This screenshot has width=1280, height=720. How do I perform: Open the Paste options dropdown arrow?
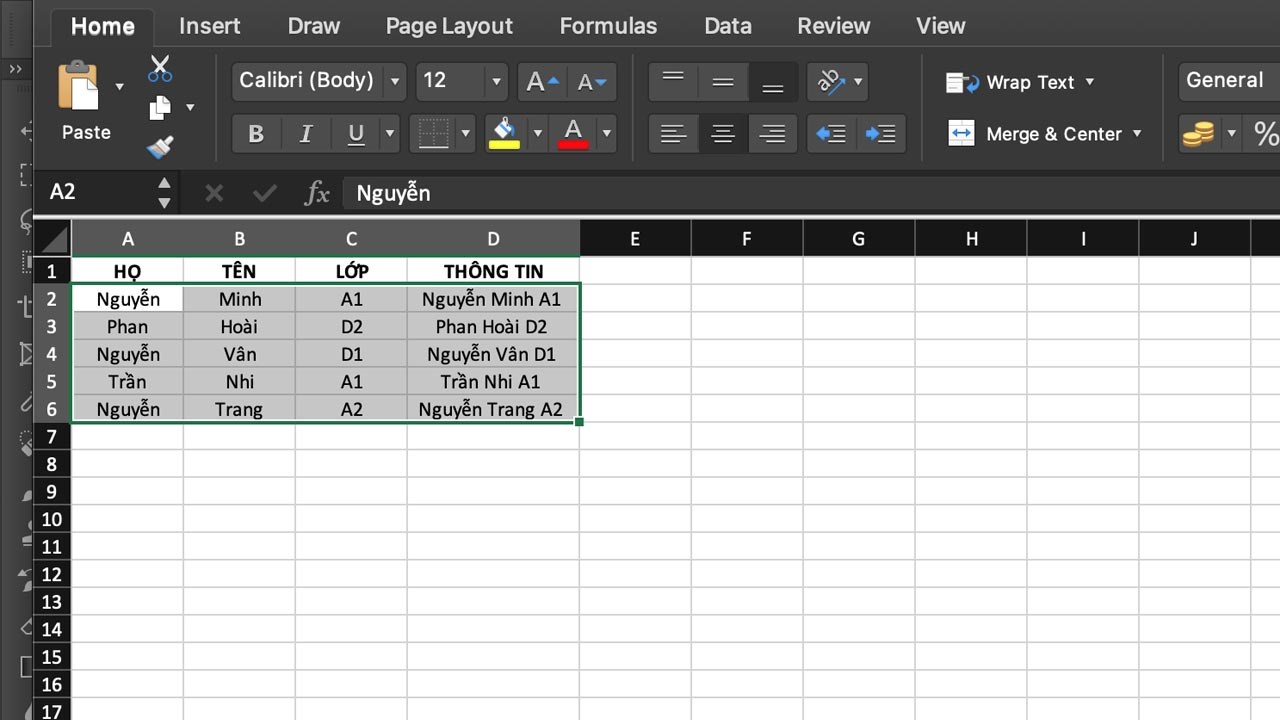pyautogui.click(x=120, y=87)
